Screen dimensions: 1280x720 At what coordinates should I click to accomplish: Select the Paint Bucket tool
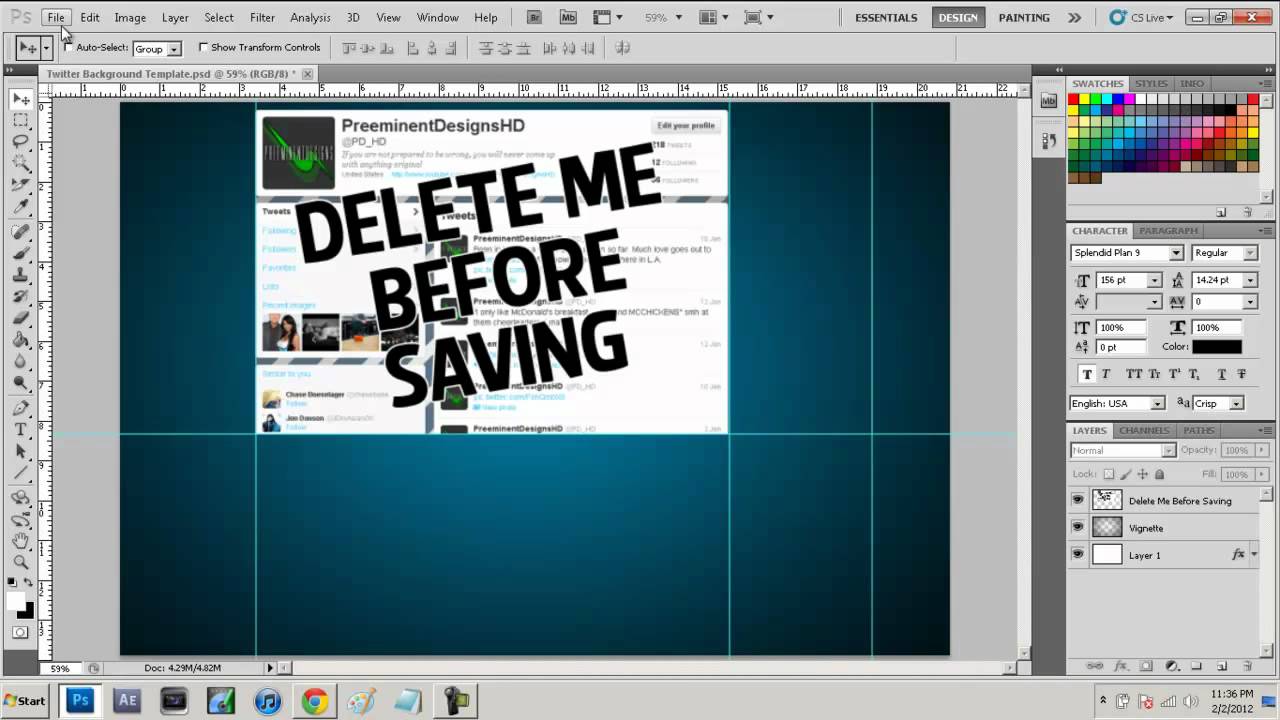click(x=20, y=339)
